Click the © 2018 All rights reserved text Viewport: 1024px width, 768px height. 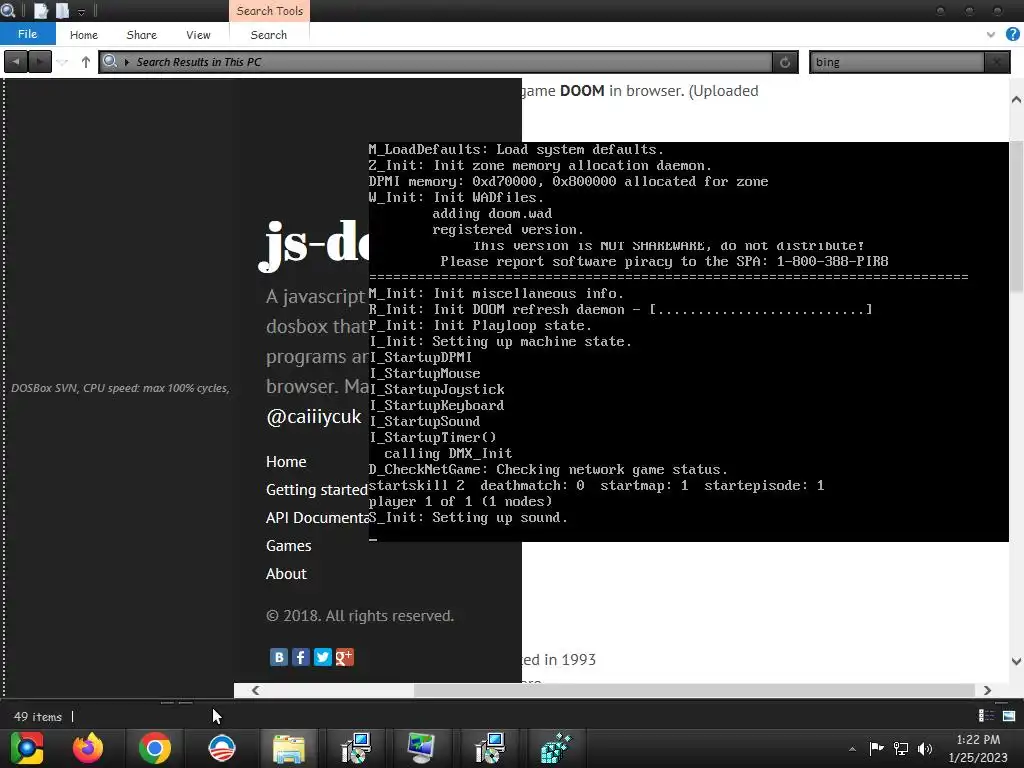point(360,616)
